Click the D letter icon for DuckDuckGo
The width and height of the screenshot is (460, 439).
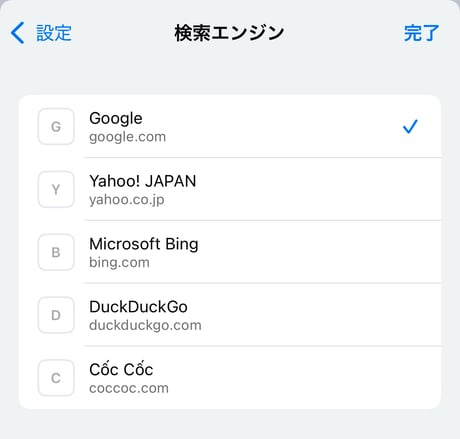click(56, 315)
